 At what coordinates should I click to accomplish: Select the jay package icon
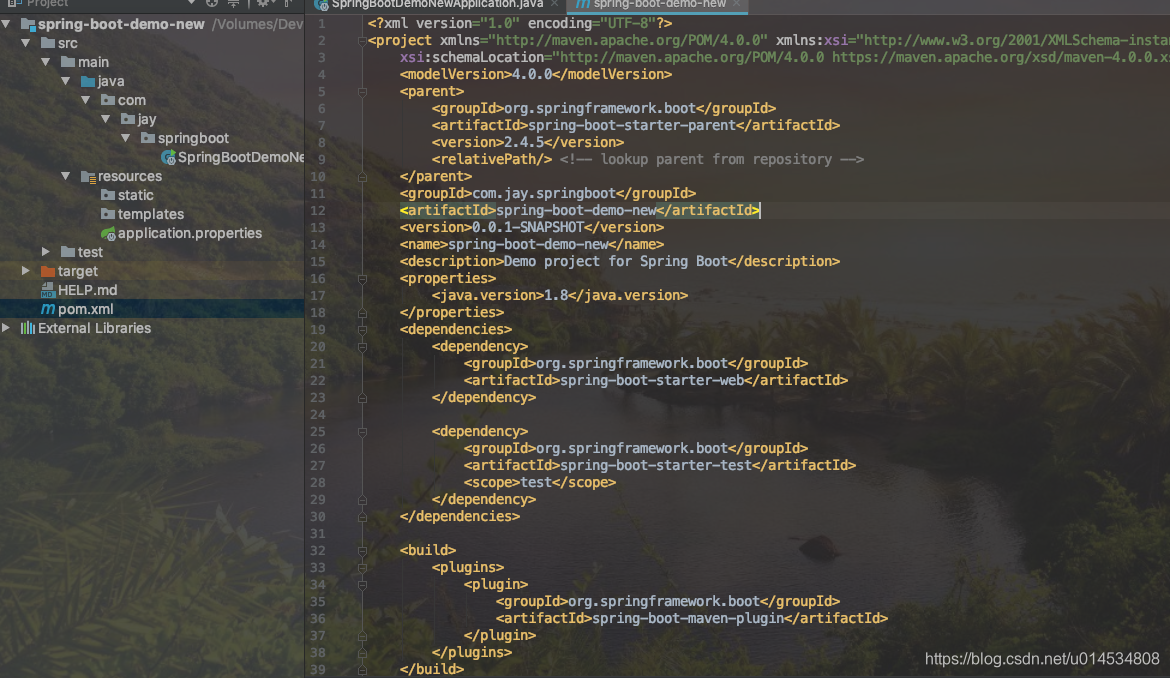point(128,119)
